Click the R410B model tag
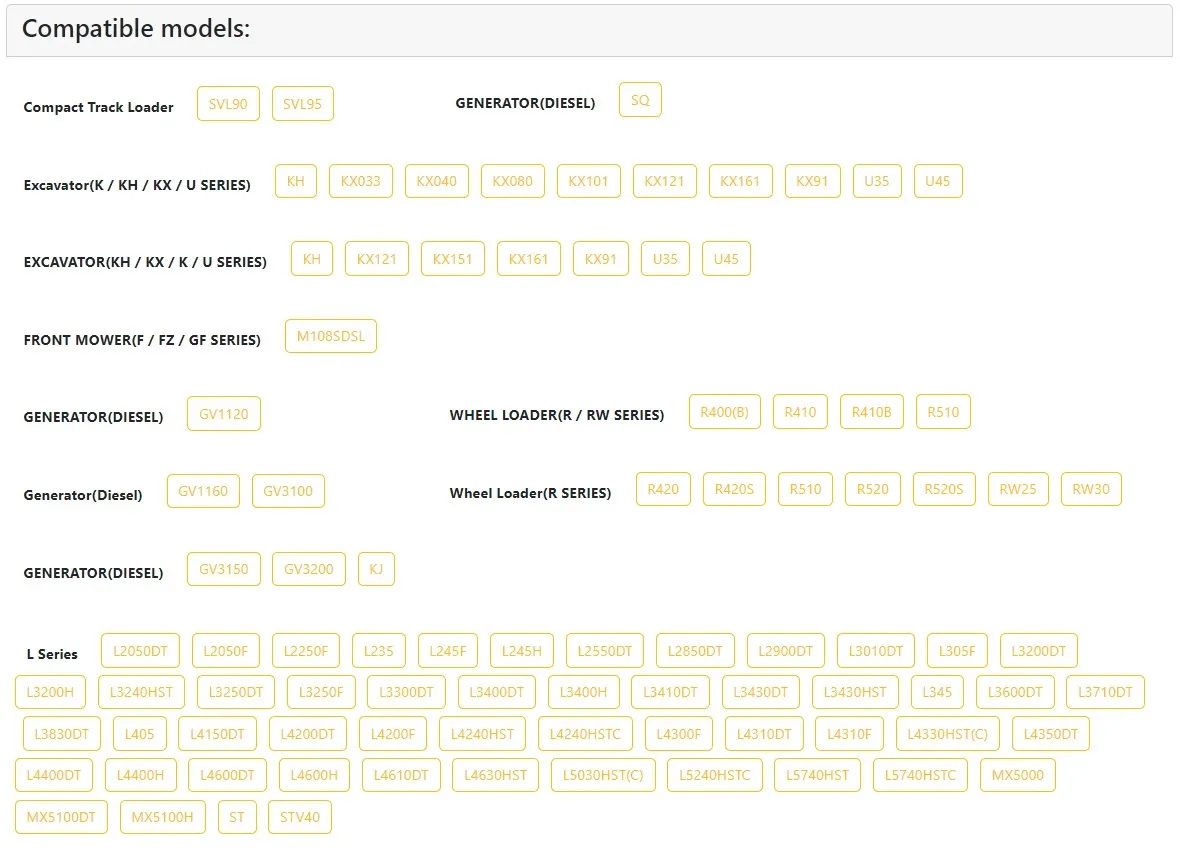 point(871,412)
